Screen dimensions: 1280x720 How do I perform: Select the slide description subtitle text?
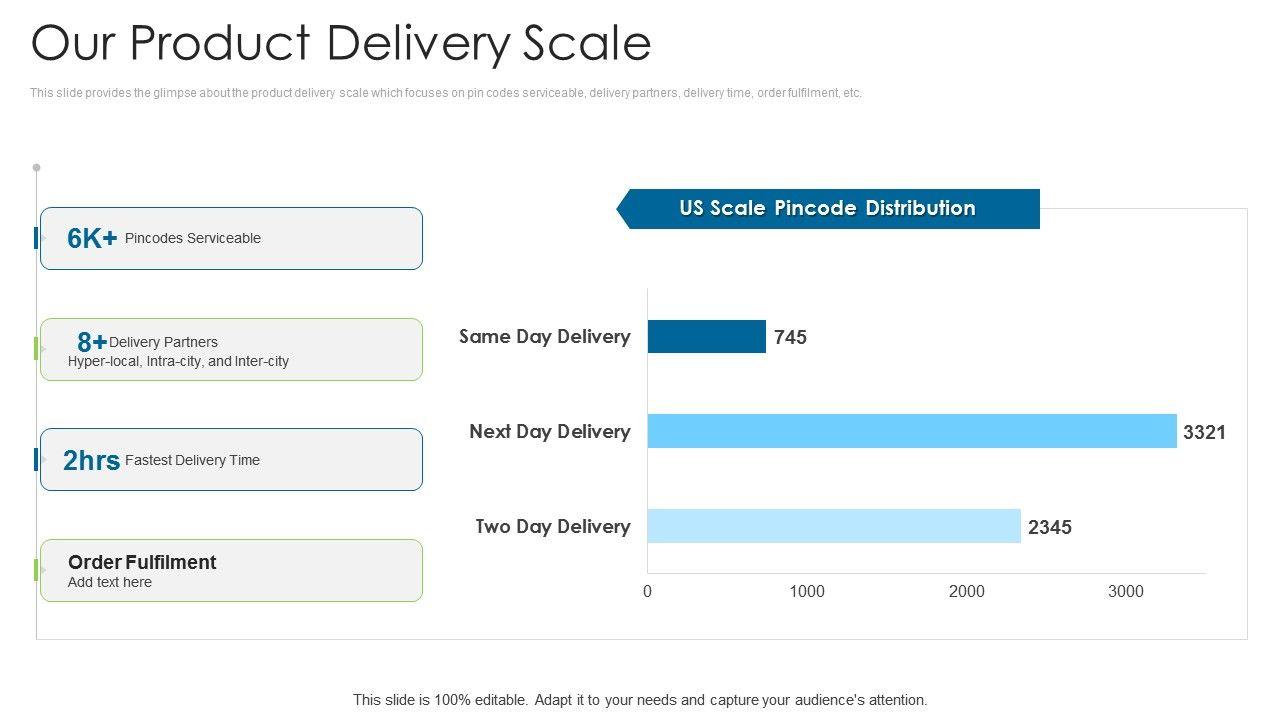pyautogui.click(x=446, y=93)
